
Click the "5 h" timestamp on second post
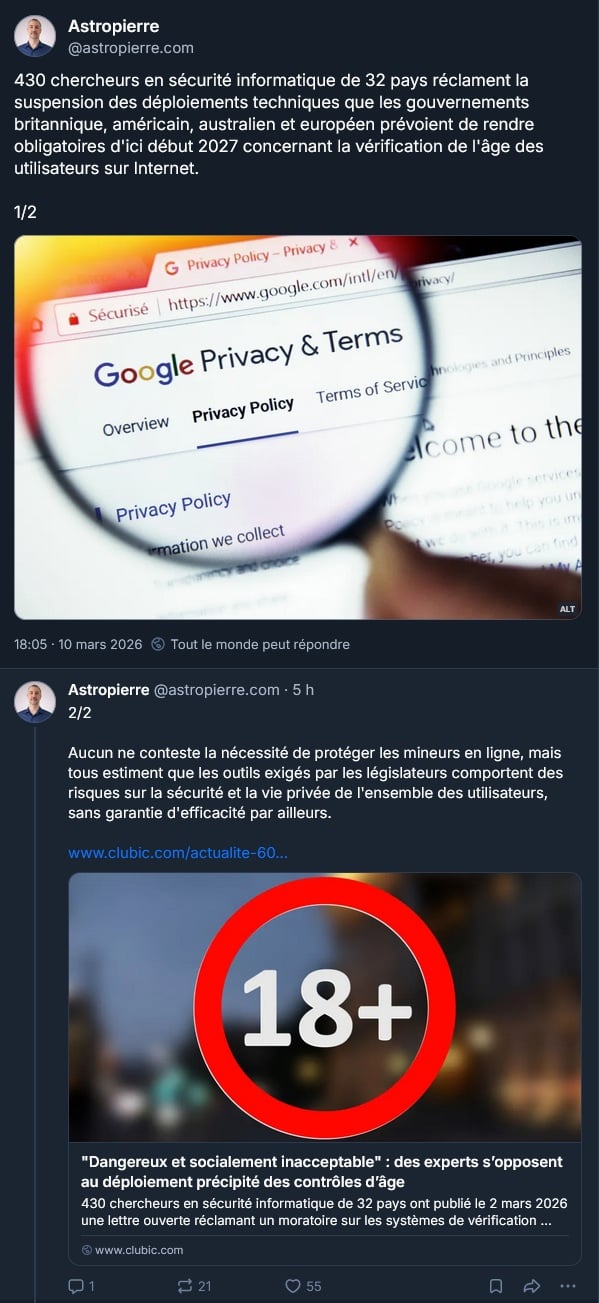point(303,690)
